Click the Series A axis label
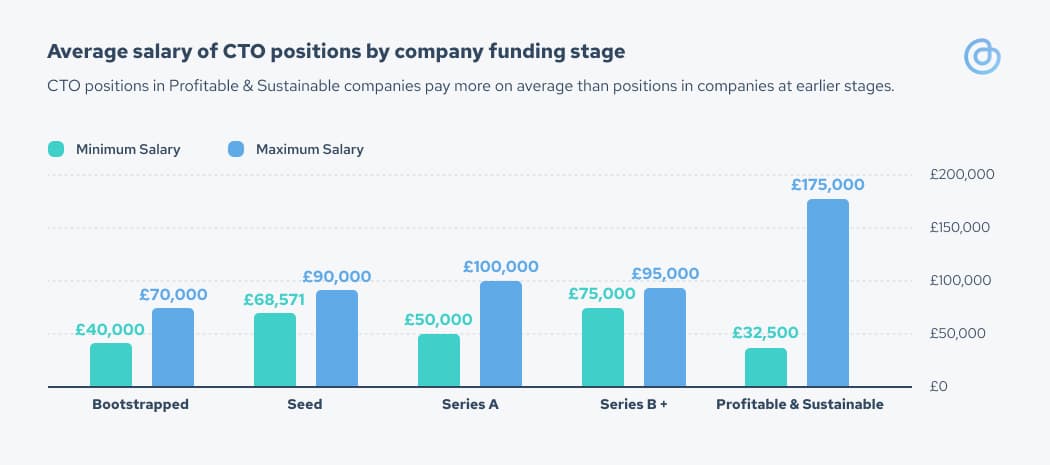This screenshot has width=1050, height=465. pyautogui.click(x=470, y=405)
